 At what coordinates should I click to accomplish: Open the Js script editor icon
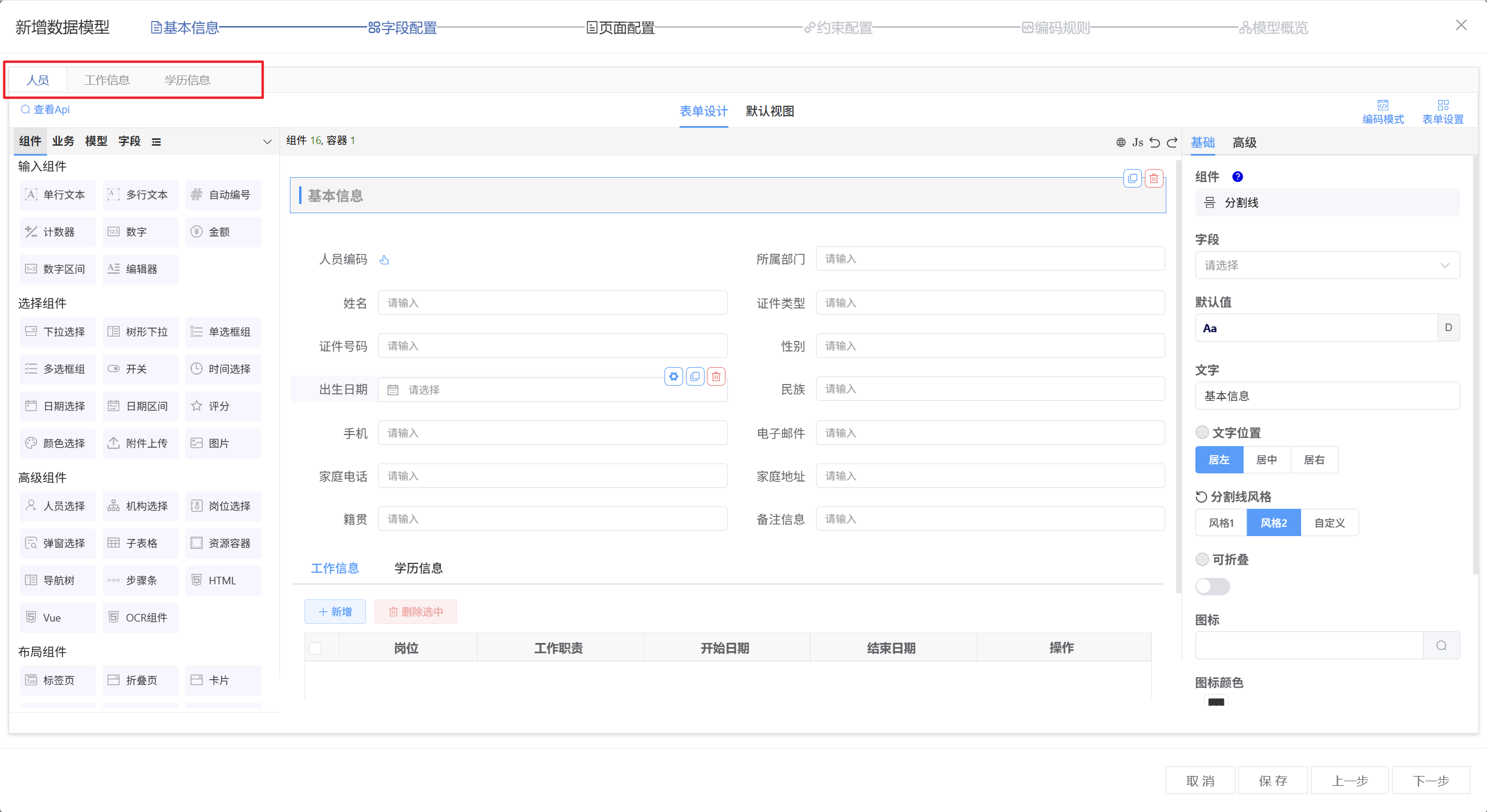click(x=1137, y=142)
